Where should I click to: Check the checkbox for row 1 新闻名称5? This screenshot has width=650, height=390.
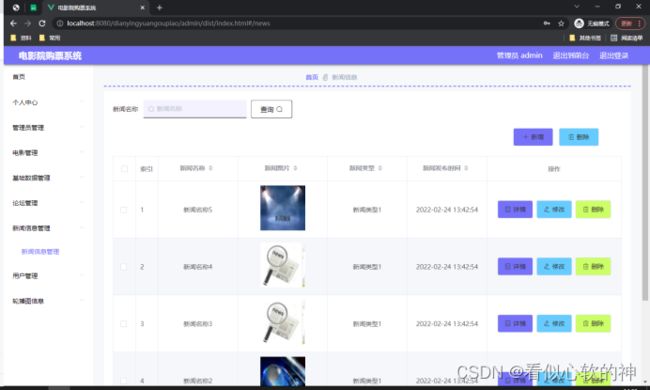point(124,210)
